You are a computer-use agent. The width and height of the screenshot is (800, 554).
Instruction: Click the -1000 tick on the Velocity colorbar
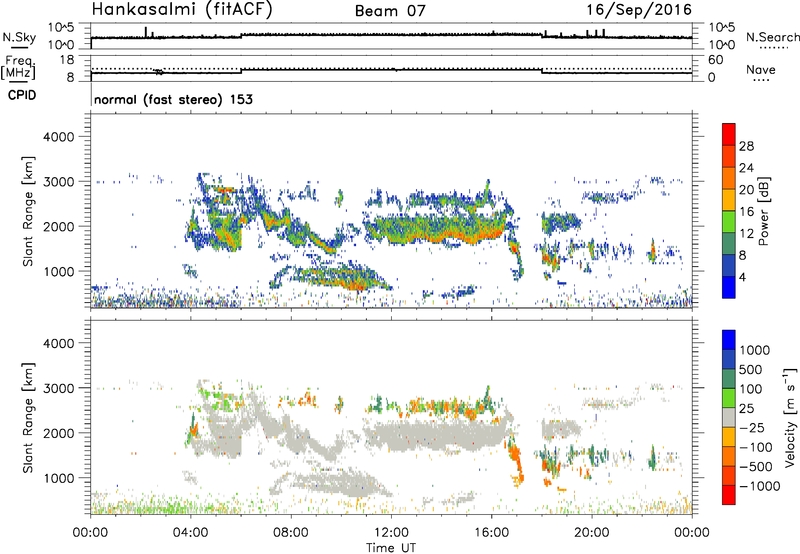(x=759, y=486)
